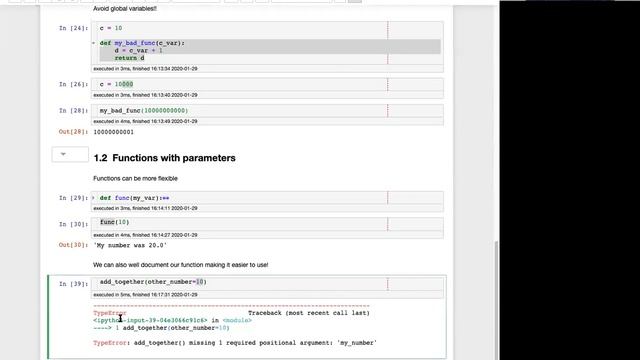Click the 'Avoid global variables!!' text
Screen dimensions: 640x360
(125, 9)
